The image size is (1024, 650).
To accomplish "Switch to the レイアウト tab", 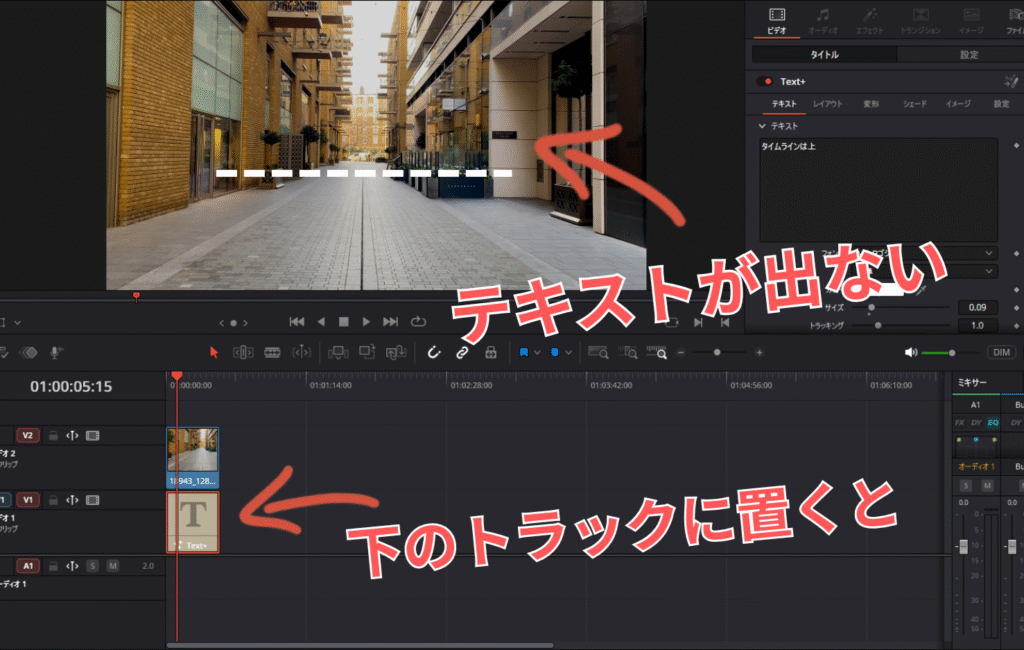I will [827, 104].
